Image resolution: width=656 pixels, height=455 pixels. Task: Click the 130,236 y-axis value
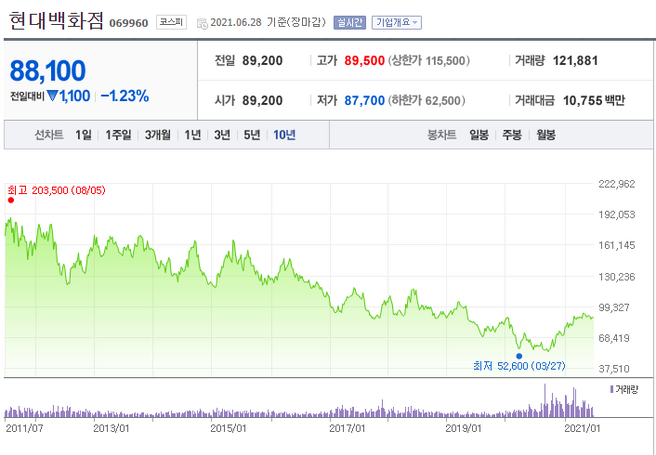617,277
